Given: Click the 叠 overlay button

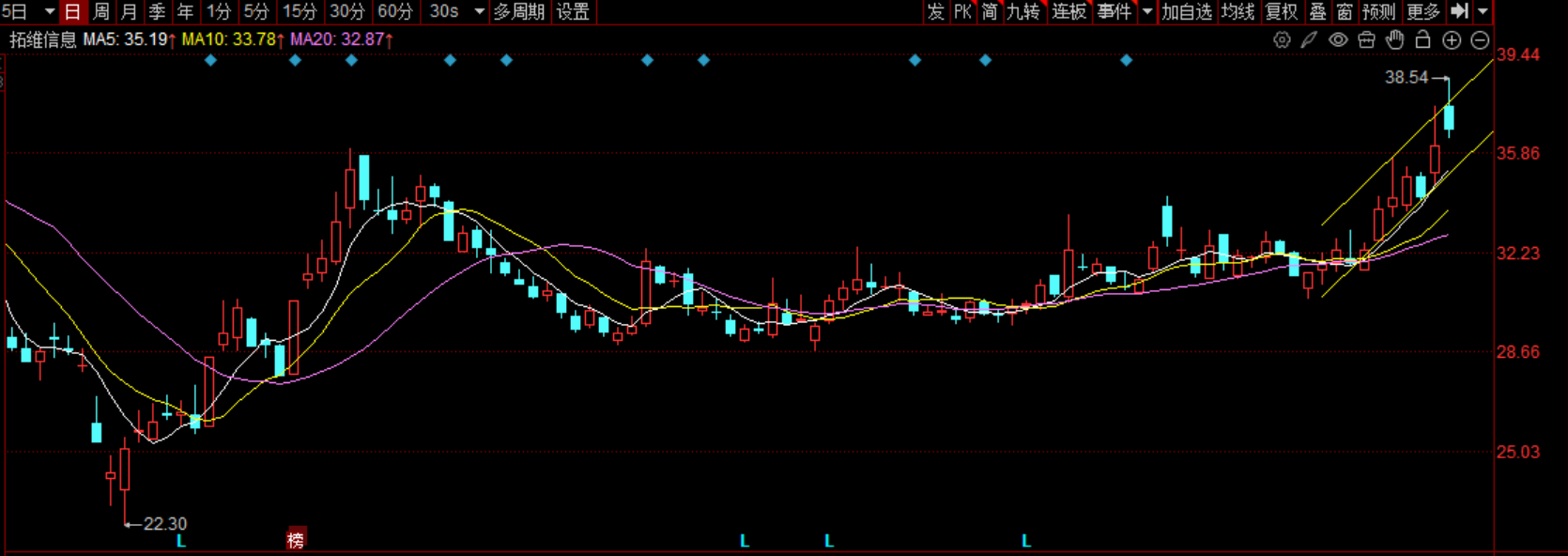Looking at the screenshot, I should (1318, 11).
